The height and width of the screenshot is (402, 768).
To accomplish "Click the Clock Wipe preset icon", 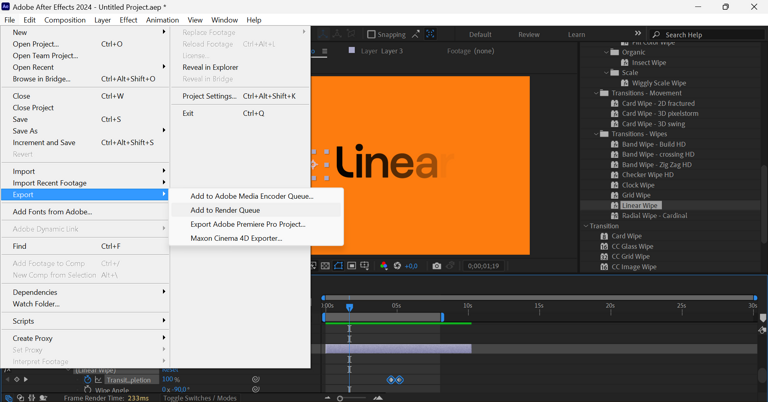I will pyautogui.click(x=615, y=185).
